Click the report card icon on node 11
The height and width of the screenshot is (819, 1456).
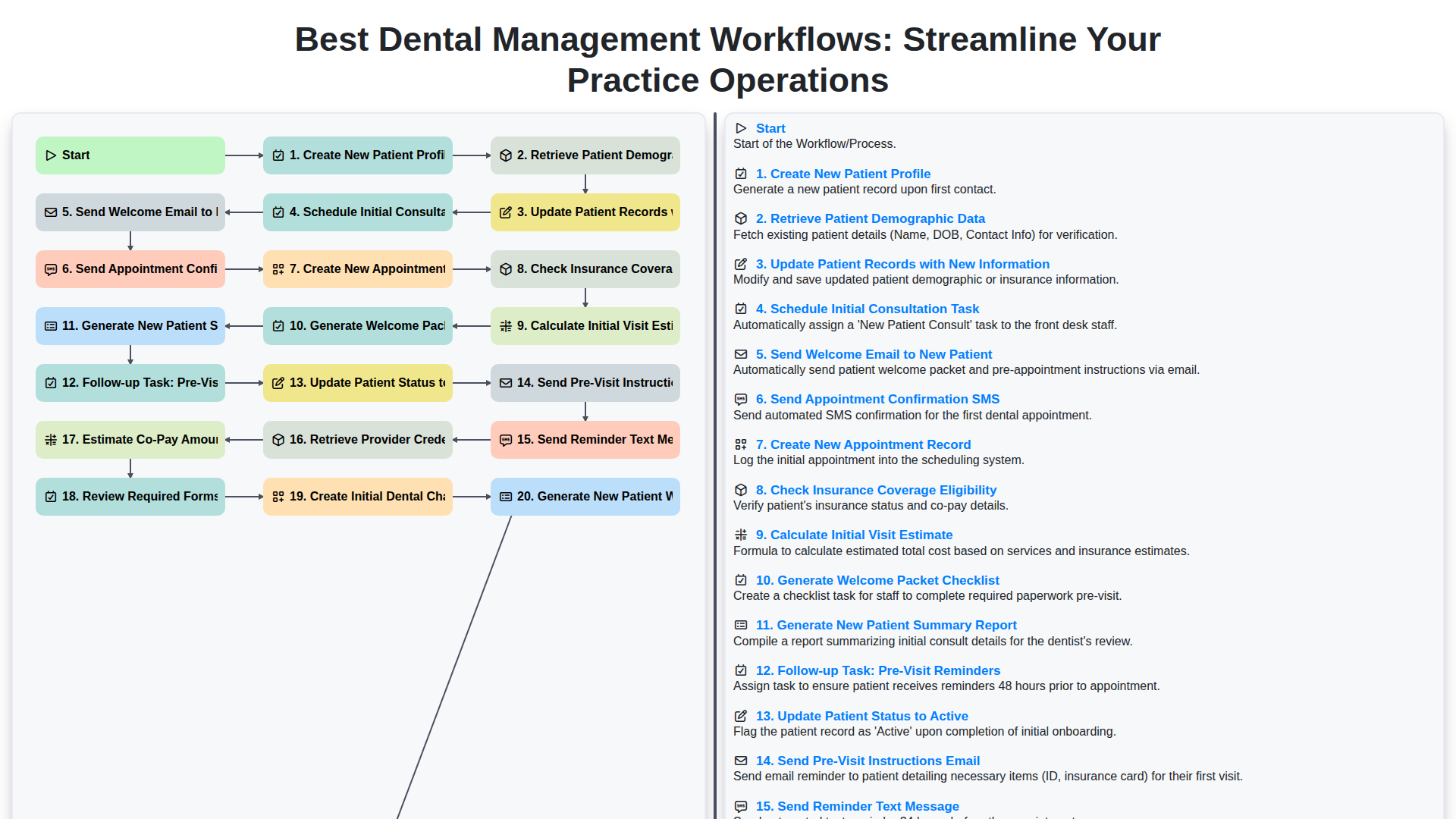click(51, 326)
